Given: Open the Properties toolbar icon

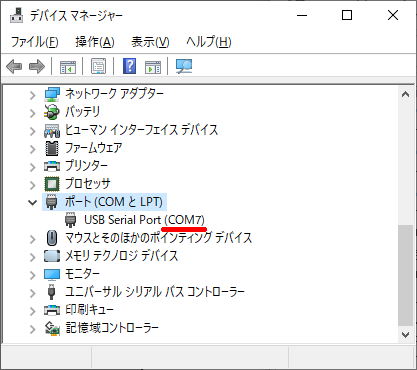Looking at the screenshot, I should click(98, 66).
